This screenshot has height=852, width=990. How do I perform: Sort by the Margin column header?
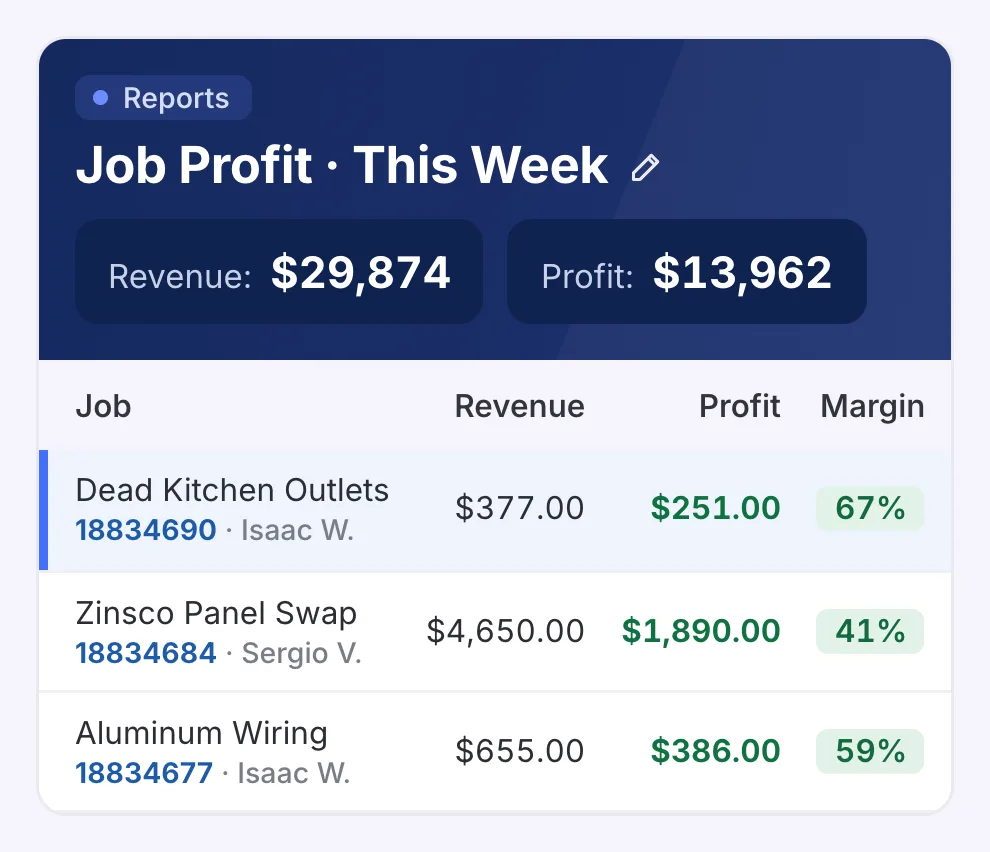[x=872, y=406]
